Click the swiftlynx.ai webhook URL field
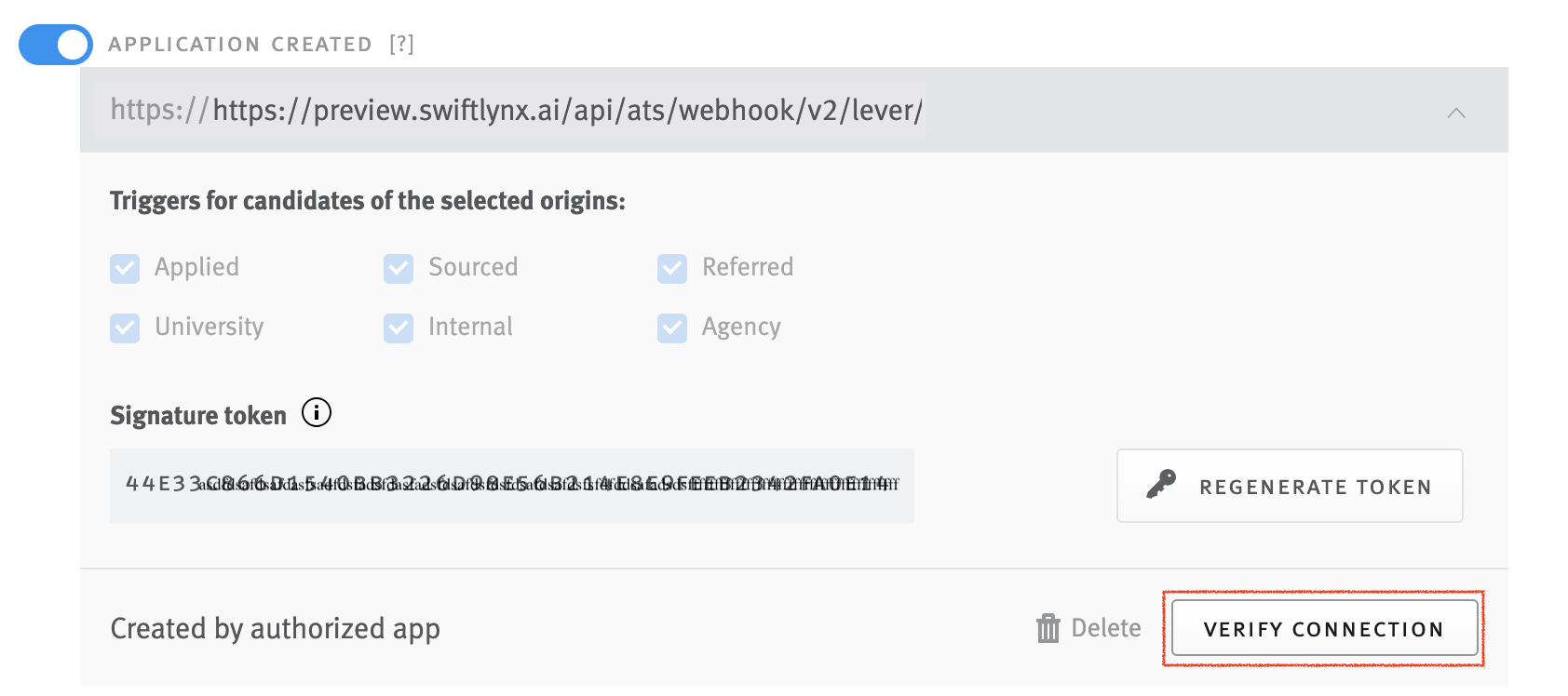Image resolution: width=1568 pixels, height=696 pixels. 512,110
